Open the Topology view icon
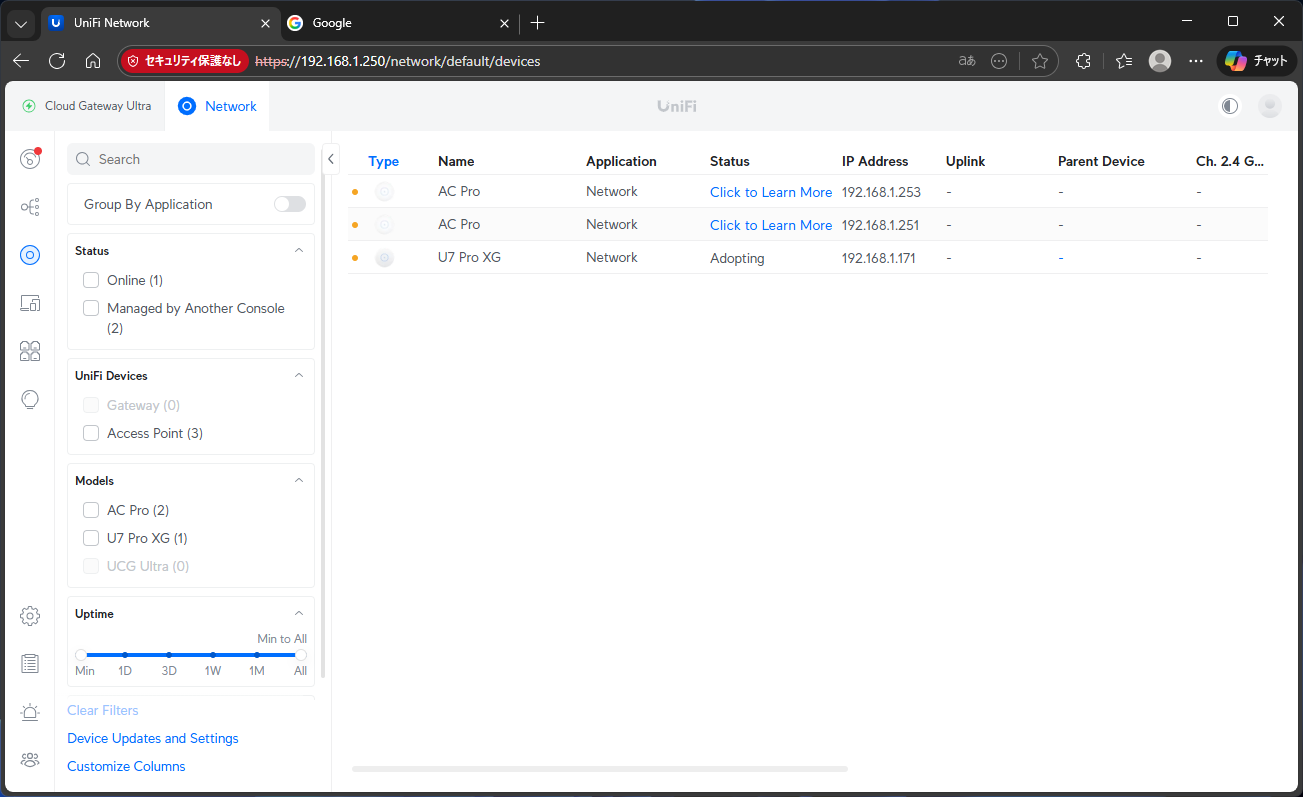This screenshot has width=1303, height=797. pos(30,207)
